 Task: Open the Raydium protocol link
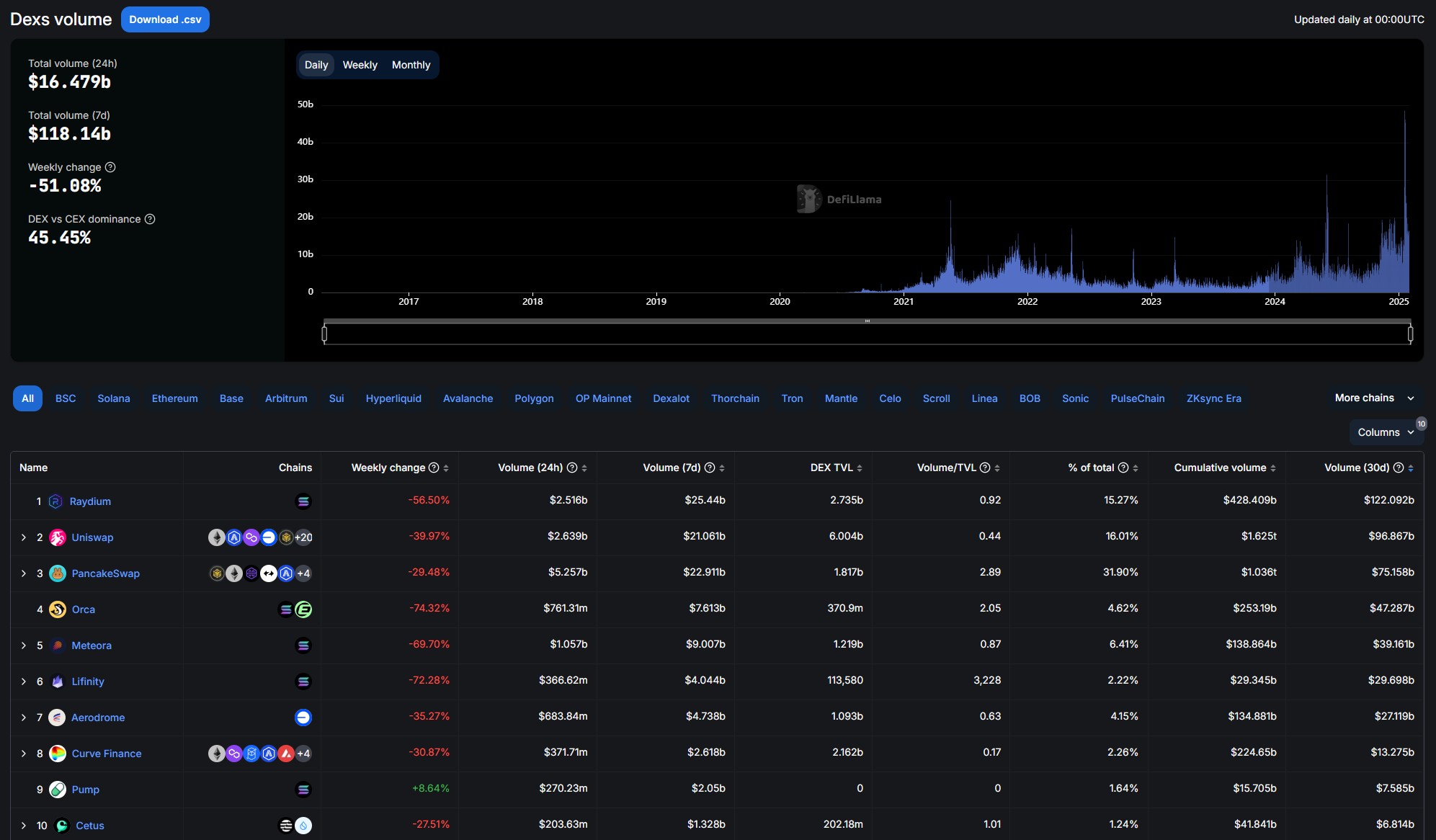(90, 501)
